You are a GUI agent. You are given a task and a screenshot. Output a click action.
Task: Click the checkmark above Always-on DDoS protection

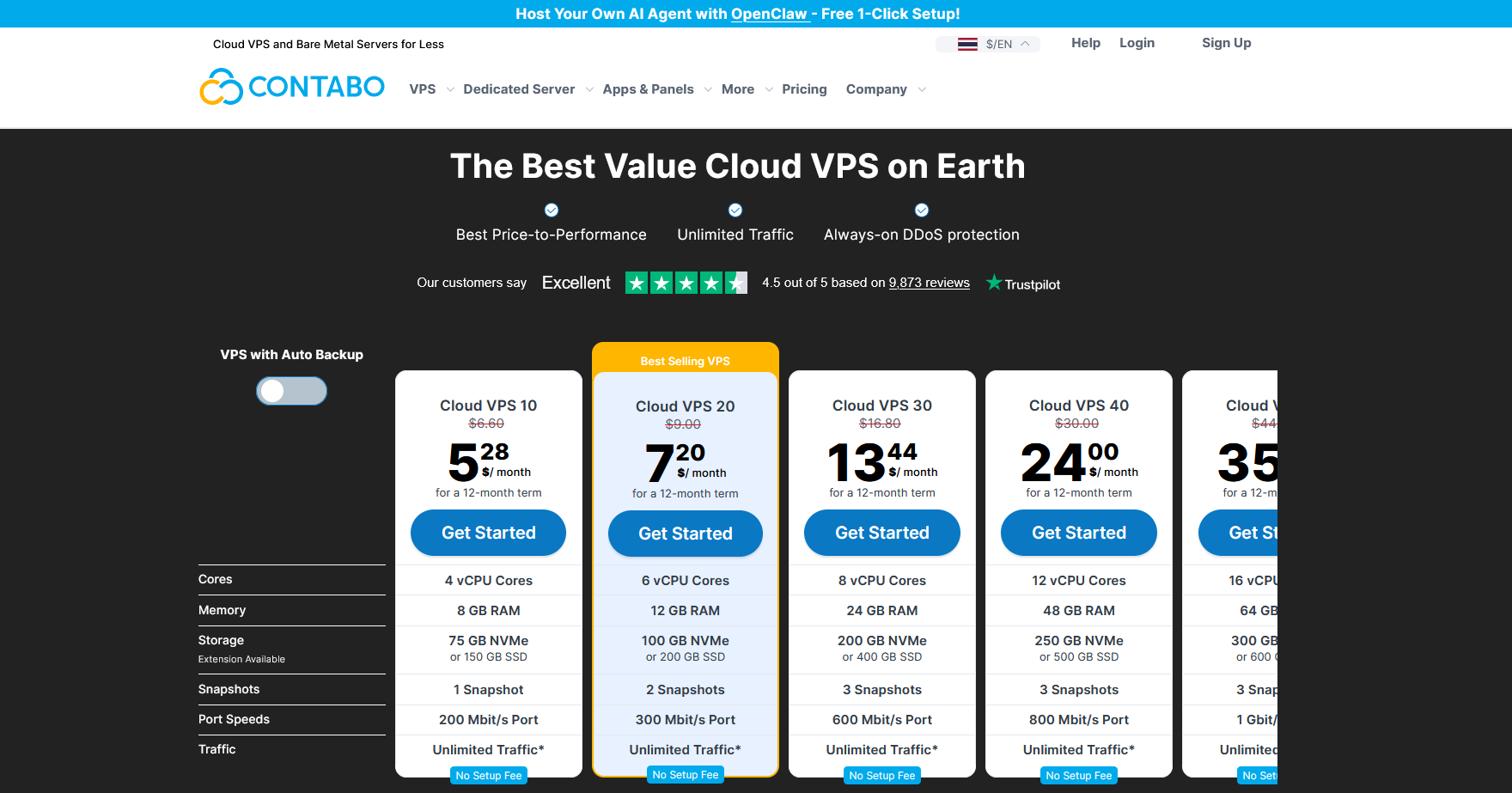(x=922, y=210)
